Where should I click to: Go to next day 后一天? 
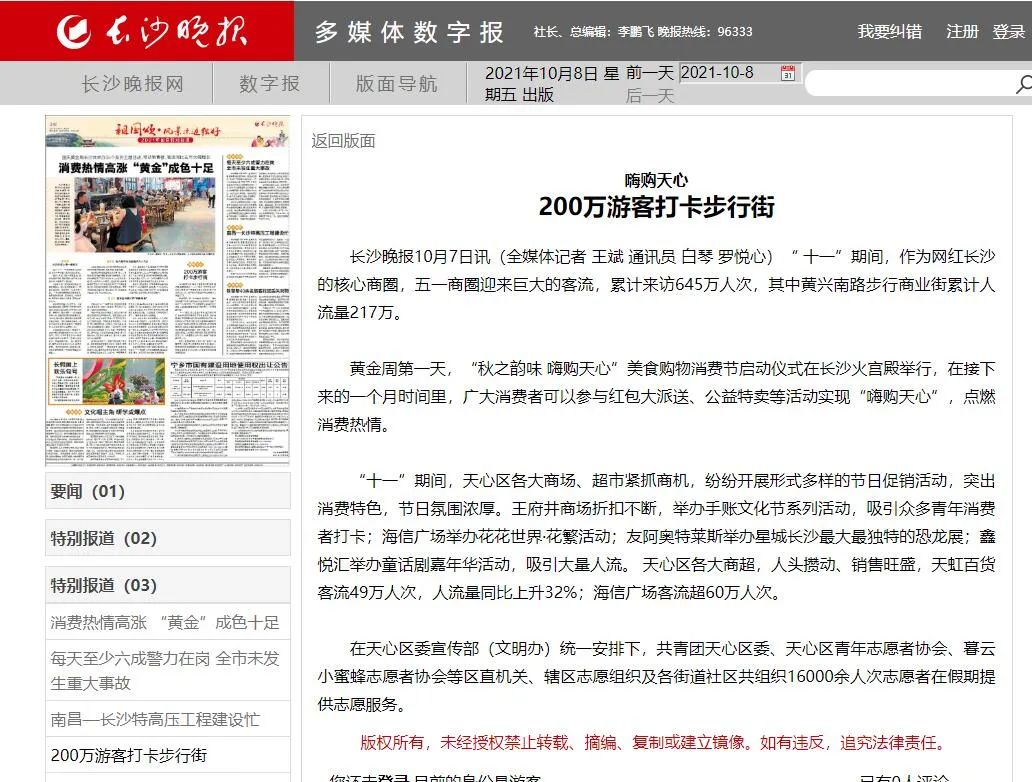(650, 96)
